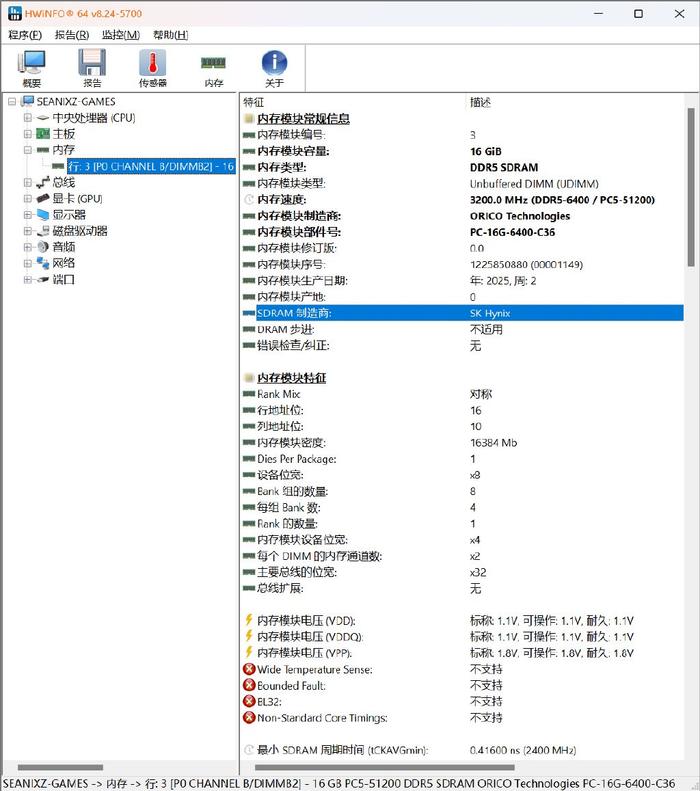Viewport: 700px width, 791px height.
Task: Click the 内存模块生产日期 row
Action: (x=463, y=280)
